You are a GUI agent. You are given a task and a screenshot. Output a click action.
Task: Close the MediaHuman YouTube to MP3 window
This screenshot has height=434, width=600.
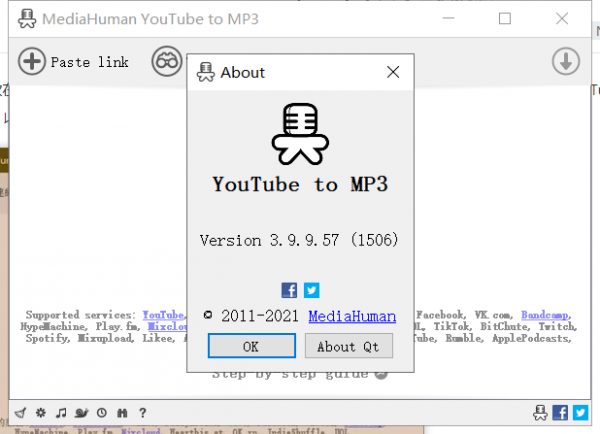pos(562,18)
